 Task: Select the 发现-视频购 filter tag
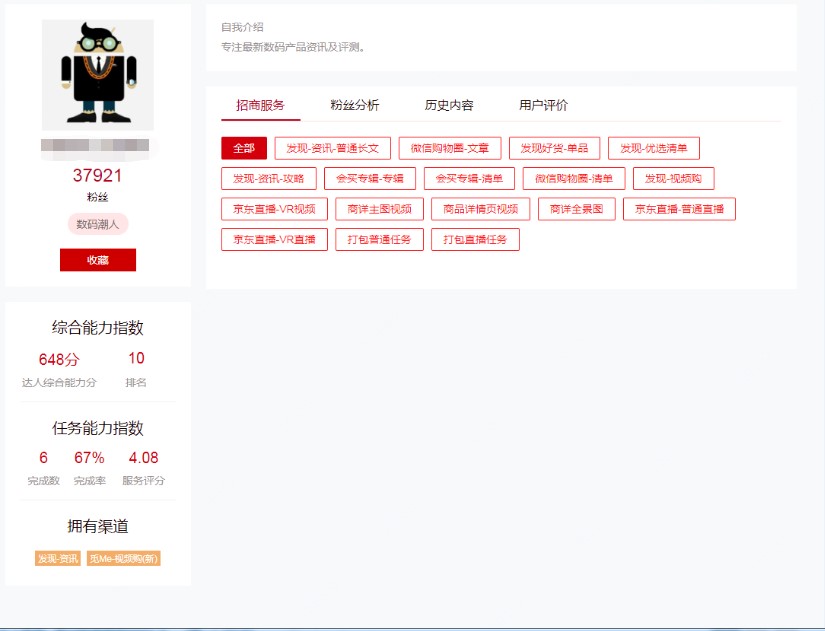[x=673, y=179]
